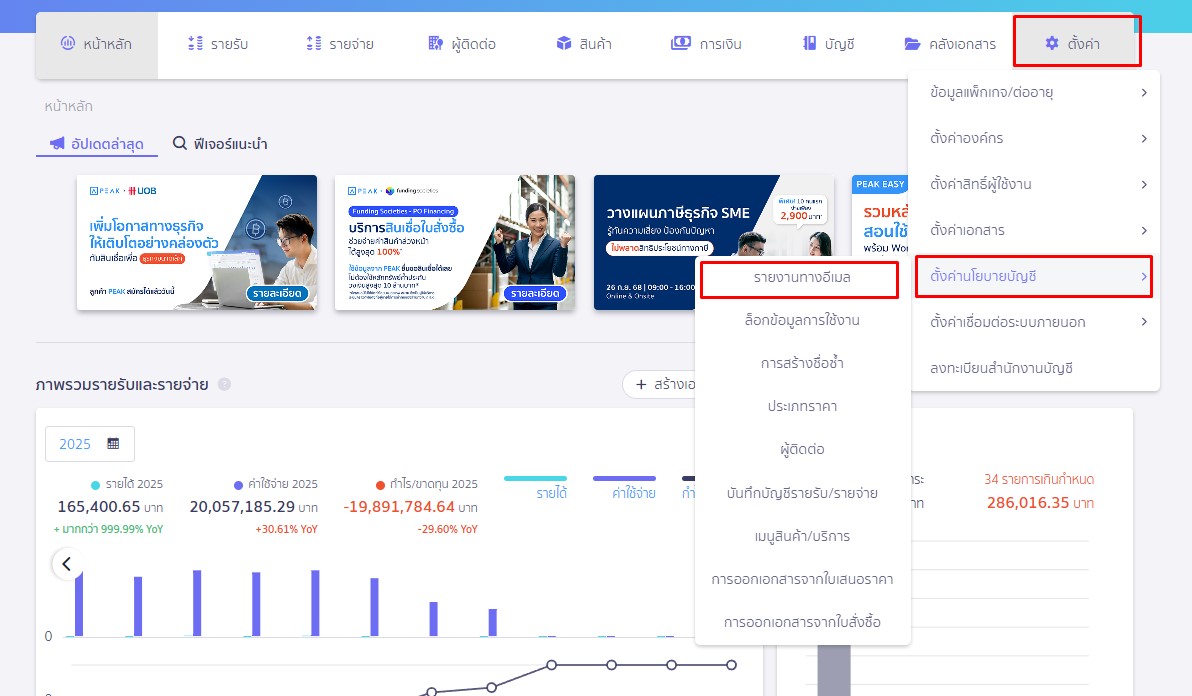Expand the ตั้งค่าสิทธิ์ผู้ใช้งาน chevron arrow

pyautogui.click(x=1144, y=185)
